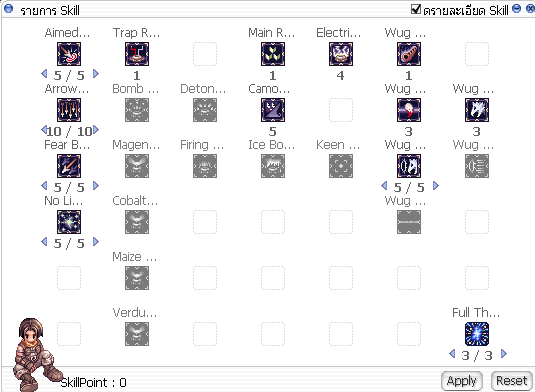Select the Main Ranger skill icon
The image size is (535, 392).
[x=273, y=54]
